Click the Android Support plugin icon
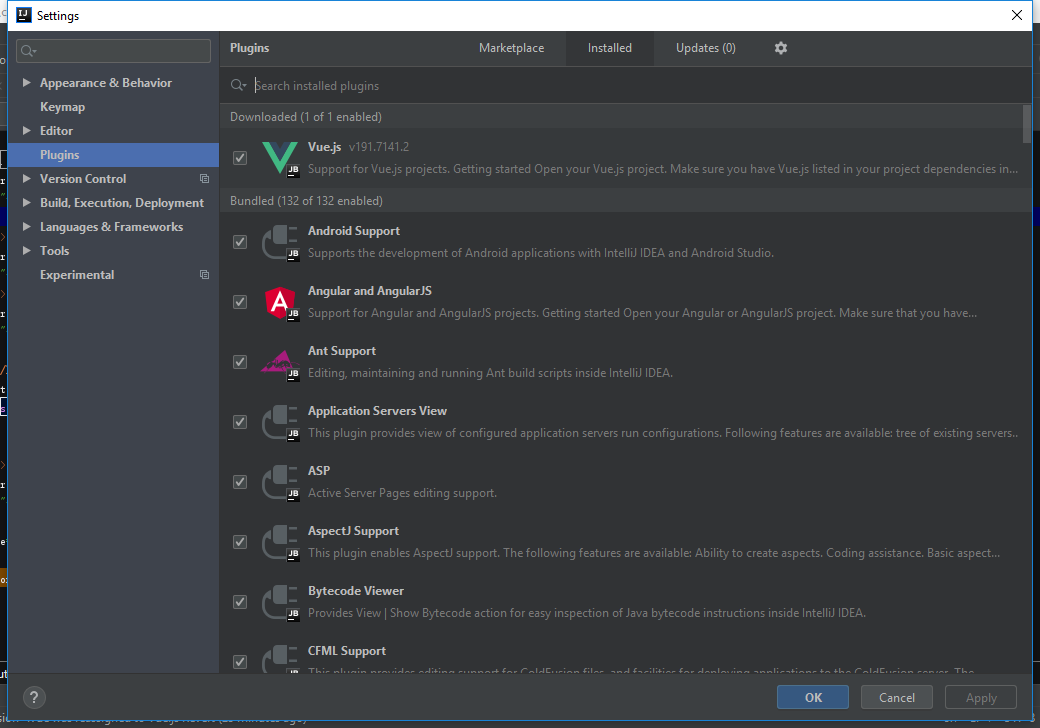This screenshot has height=728, width=1040. (x=280, y=242)
